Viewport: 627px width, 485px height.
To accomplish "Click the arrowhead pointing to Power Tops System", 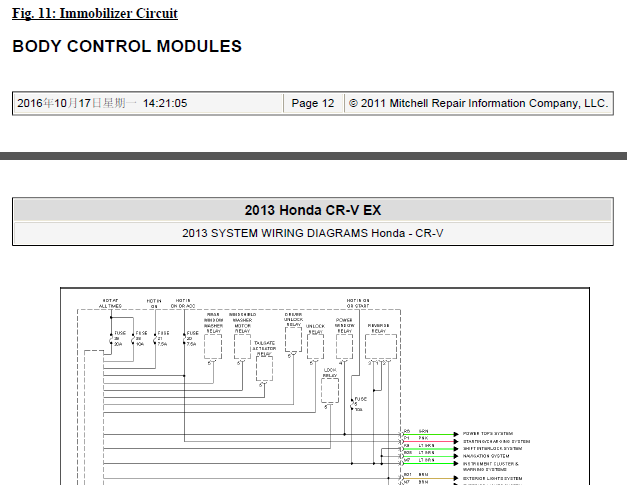I will tap(456, 434).
